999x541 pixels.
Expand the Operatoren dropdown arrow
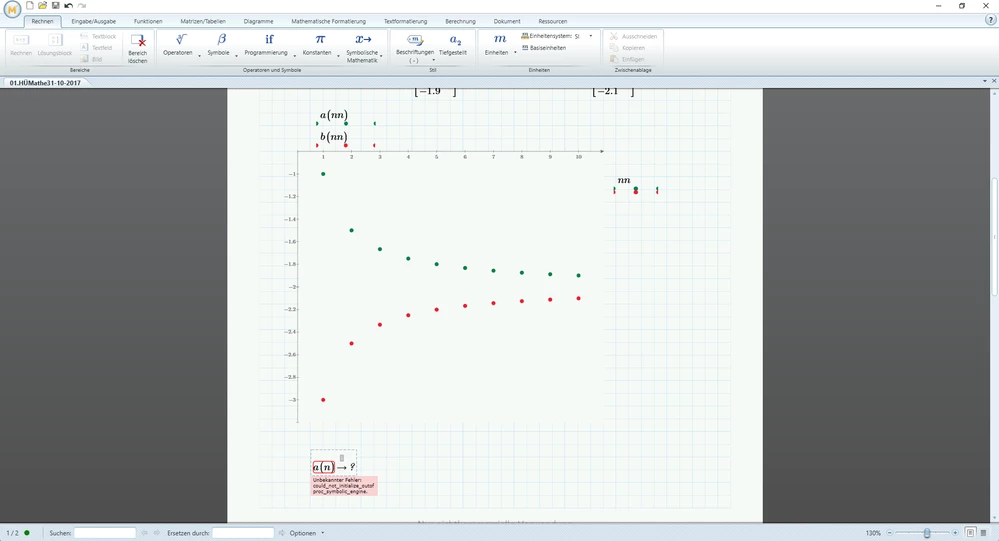(199, 56)
